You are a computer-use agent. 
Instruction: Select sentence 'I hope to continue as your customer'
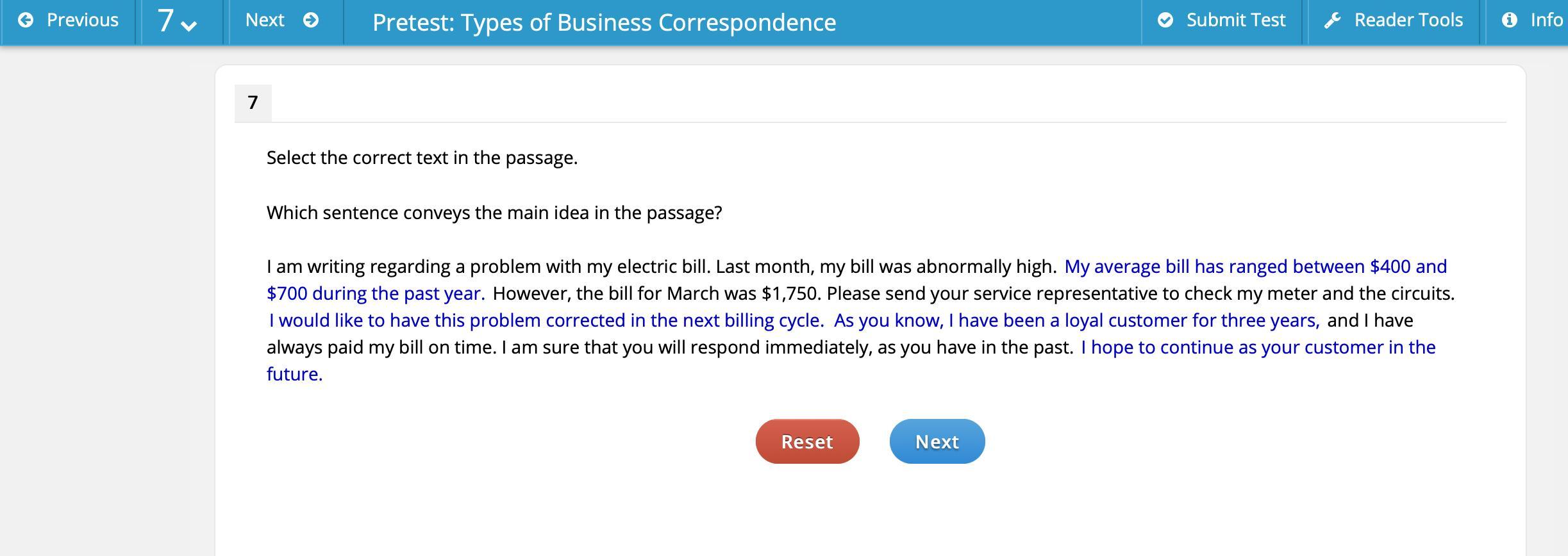click(1258, 347)
